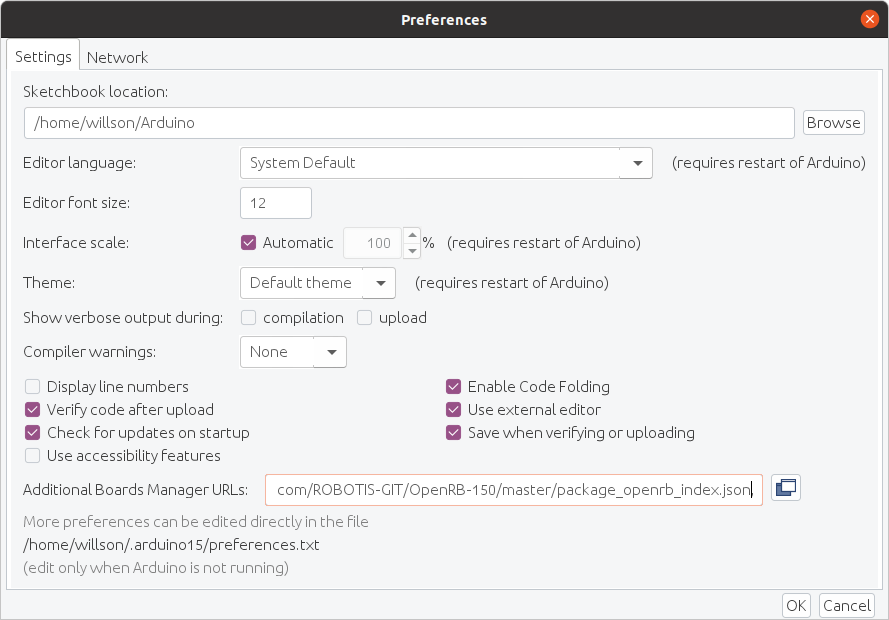The width and height of the screenshot is (889, 620).
Task: Open the Theme dropdown
Action: click(379, 283)
